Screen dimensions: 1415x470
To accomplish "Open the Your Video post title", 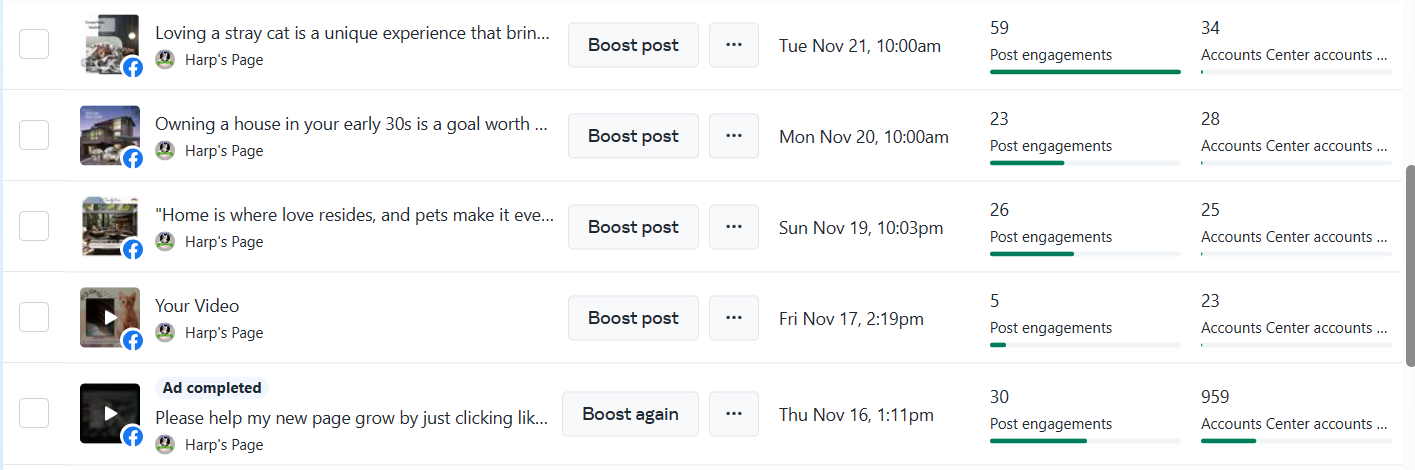I will coord(197,306).
